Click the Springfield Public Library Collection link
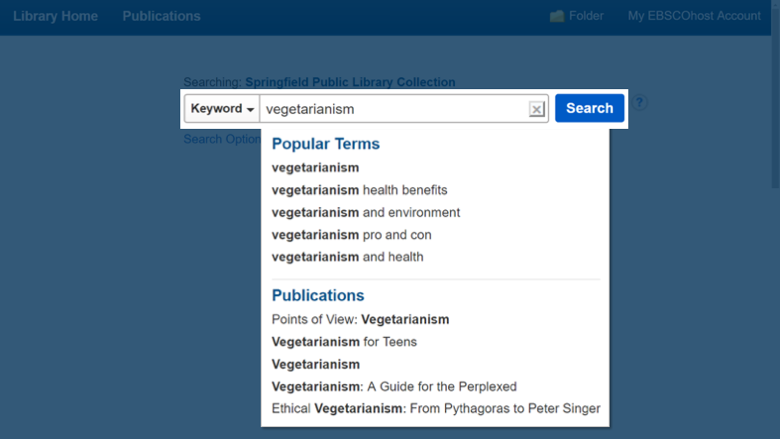 coord(350,82)
